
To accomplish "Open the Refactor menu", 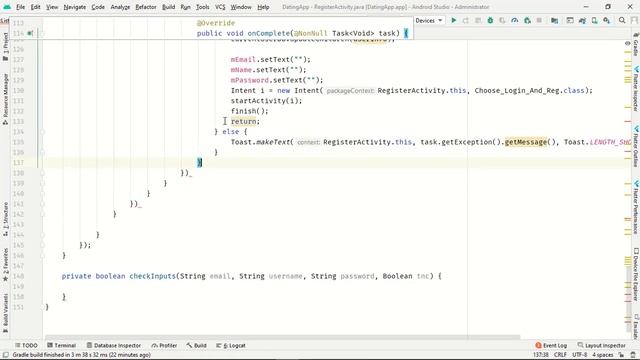I will 146,7.
